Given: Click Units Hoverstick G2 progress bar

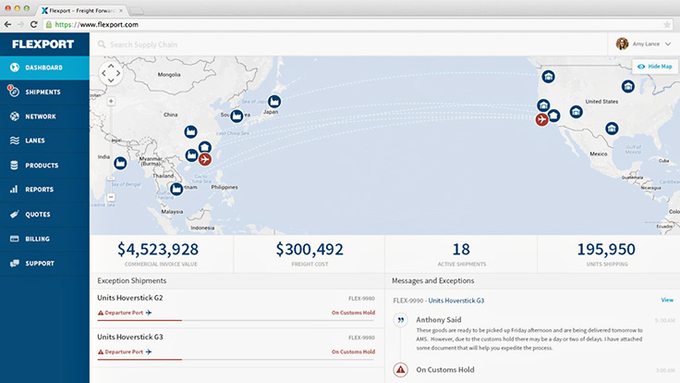Looking at the screenshot, I should (x=236, y=321).
